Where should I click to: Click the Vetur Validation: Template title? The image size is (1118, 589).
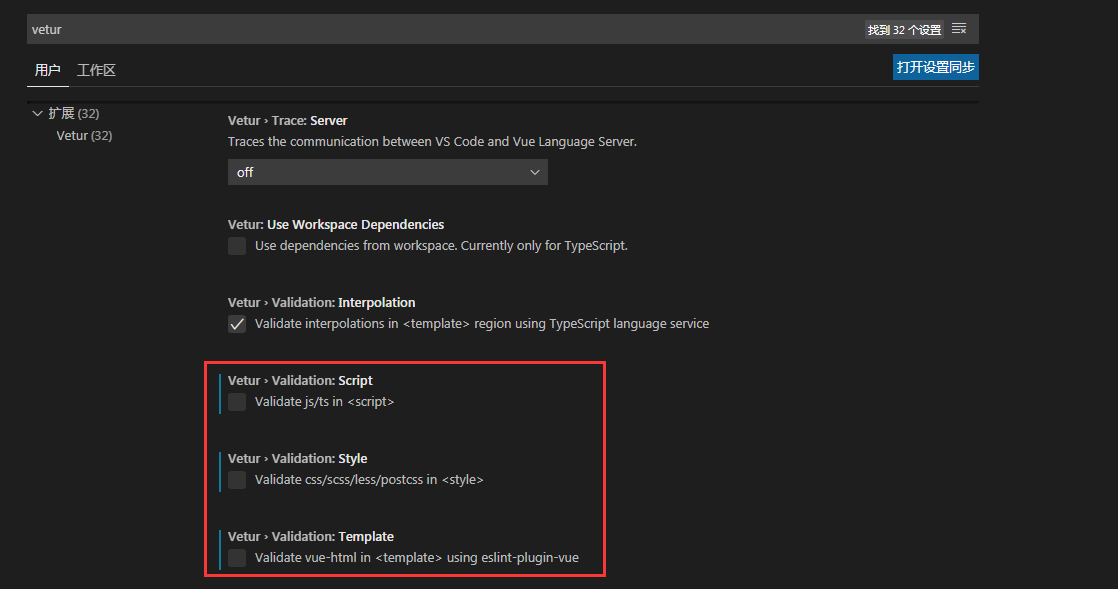click(x=311, y=536)
